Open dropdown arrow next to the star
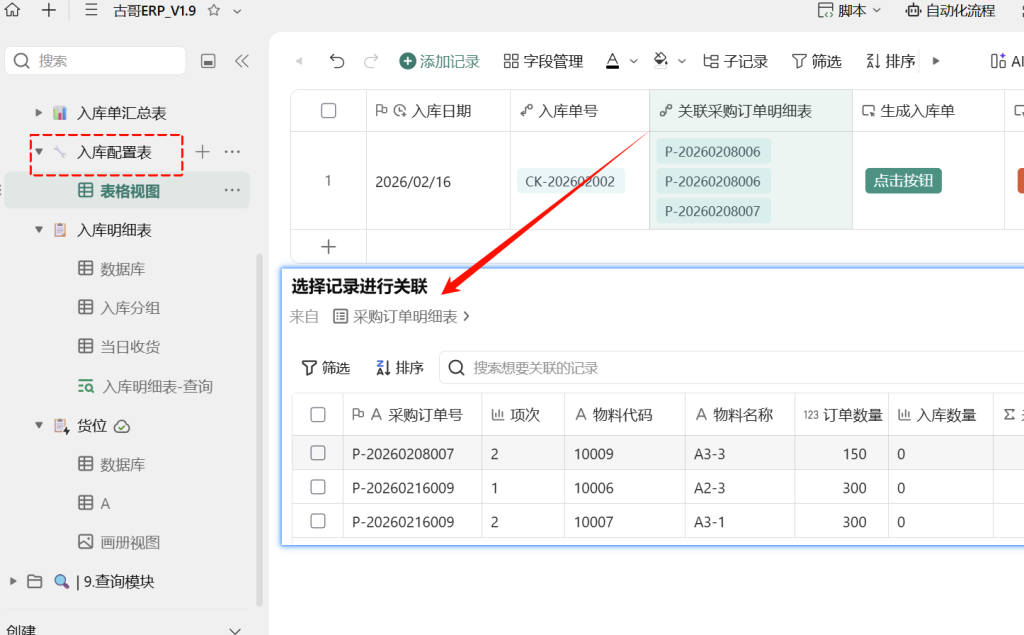The image size is (1024, 635). coord(237,11)
